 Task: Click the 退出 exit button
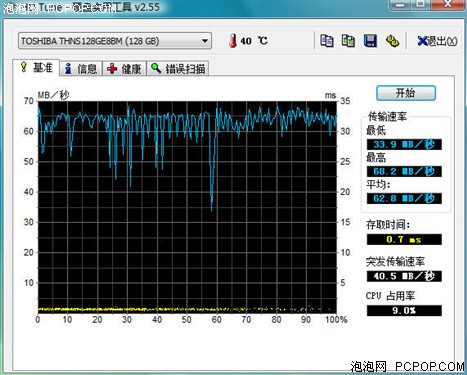click(x=437, y=41)
